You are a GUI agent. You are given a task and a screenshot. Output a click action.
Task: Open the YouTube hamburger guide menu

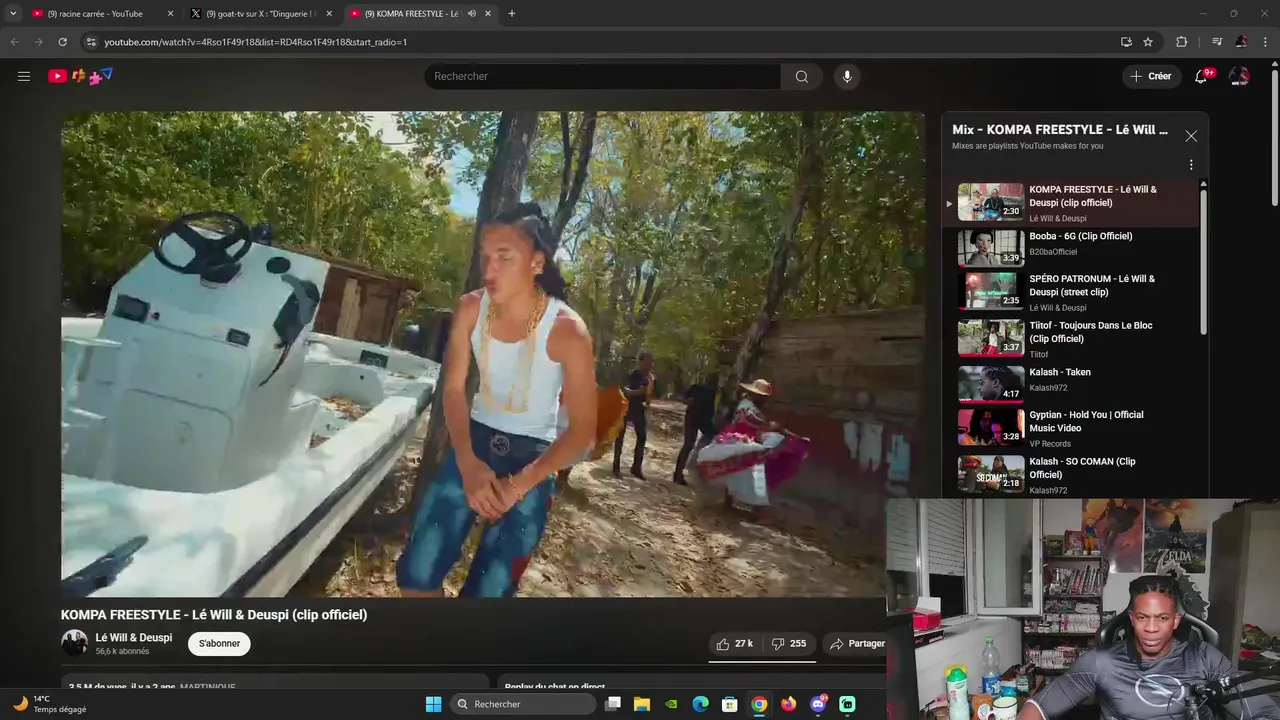[x=24, y=76]
